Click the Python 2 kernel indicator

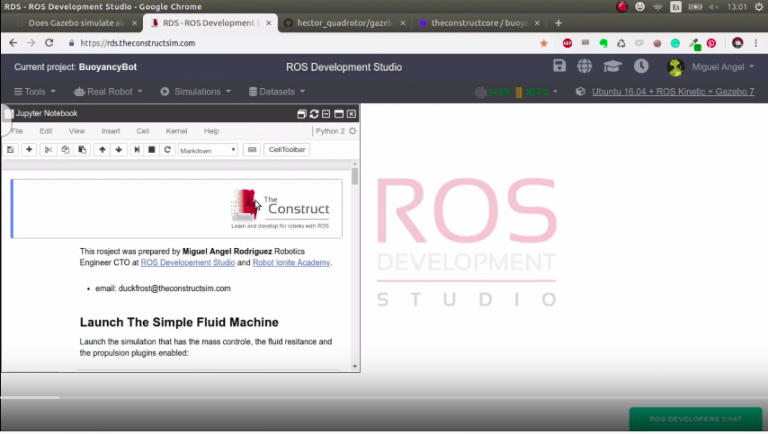tap(335, 131)
